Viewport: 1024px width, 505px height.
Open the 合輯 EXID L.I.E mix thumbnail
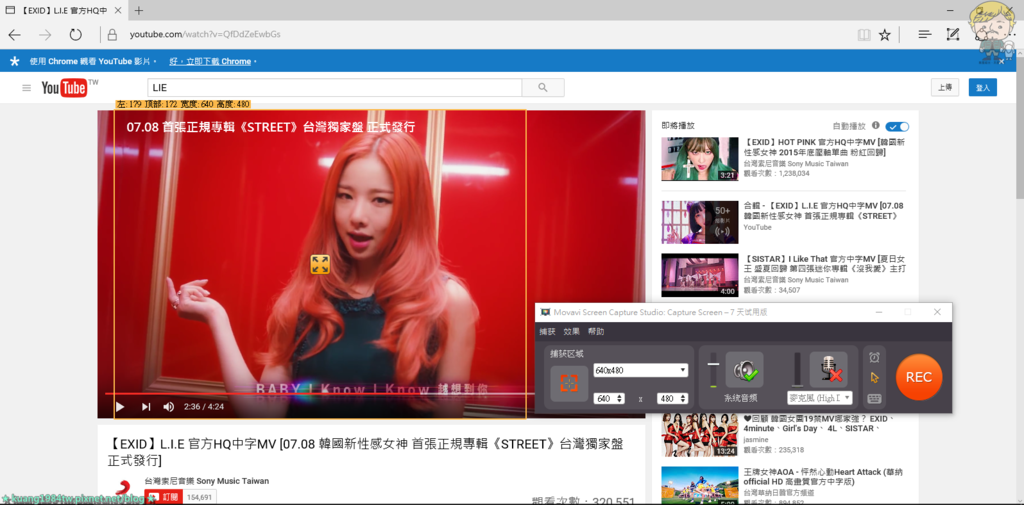[699, 222]
